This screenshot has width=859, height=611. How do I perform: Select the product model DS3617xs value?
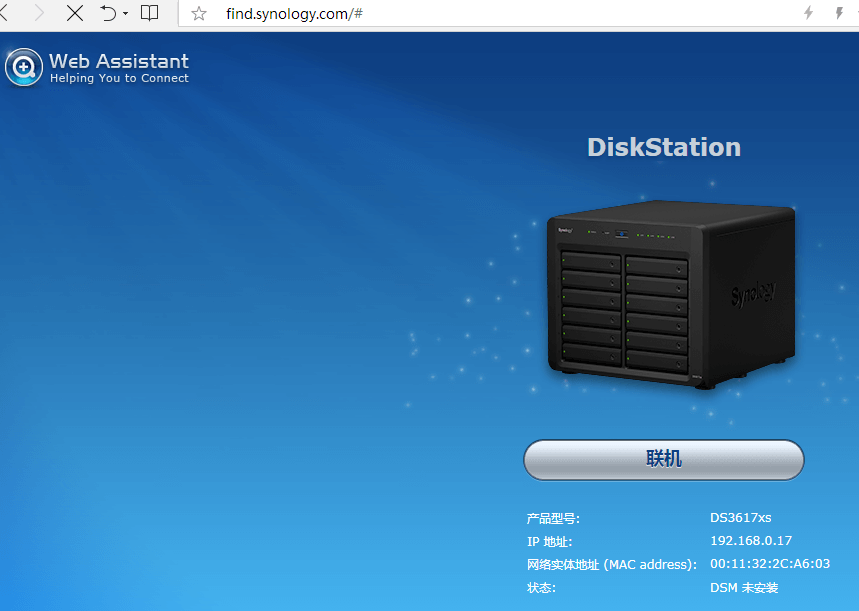(x=740, y=518)
